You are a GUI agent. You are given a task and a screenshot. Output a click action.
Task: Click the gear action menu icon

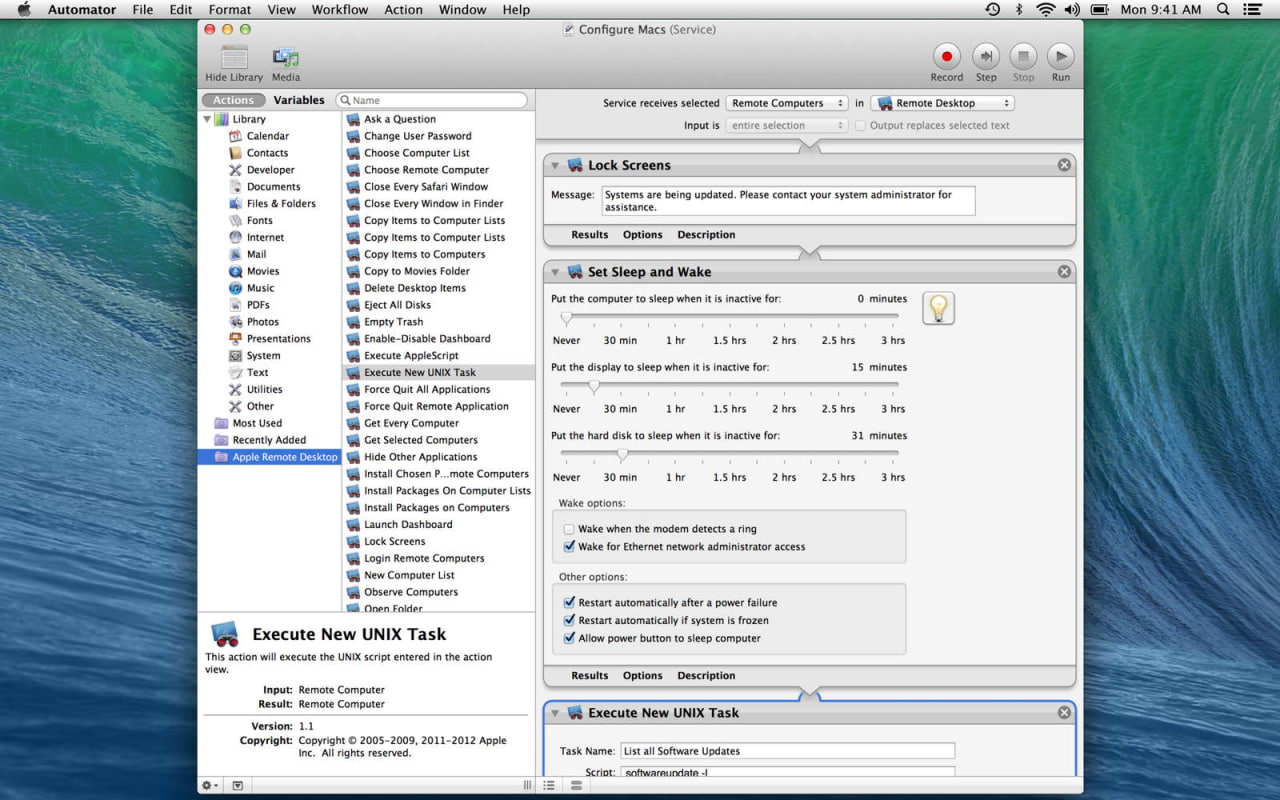pos(210,786)
